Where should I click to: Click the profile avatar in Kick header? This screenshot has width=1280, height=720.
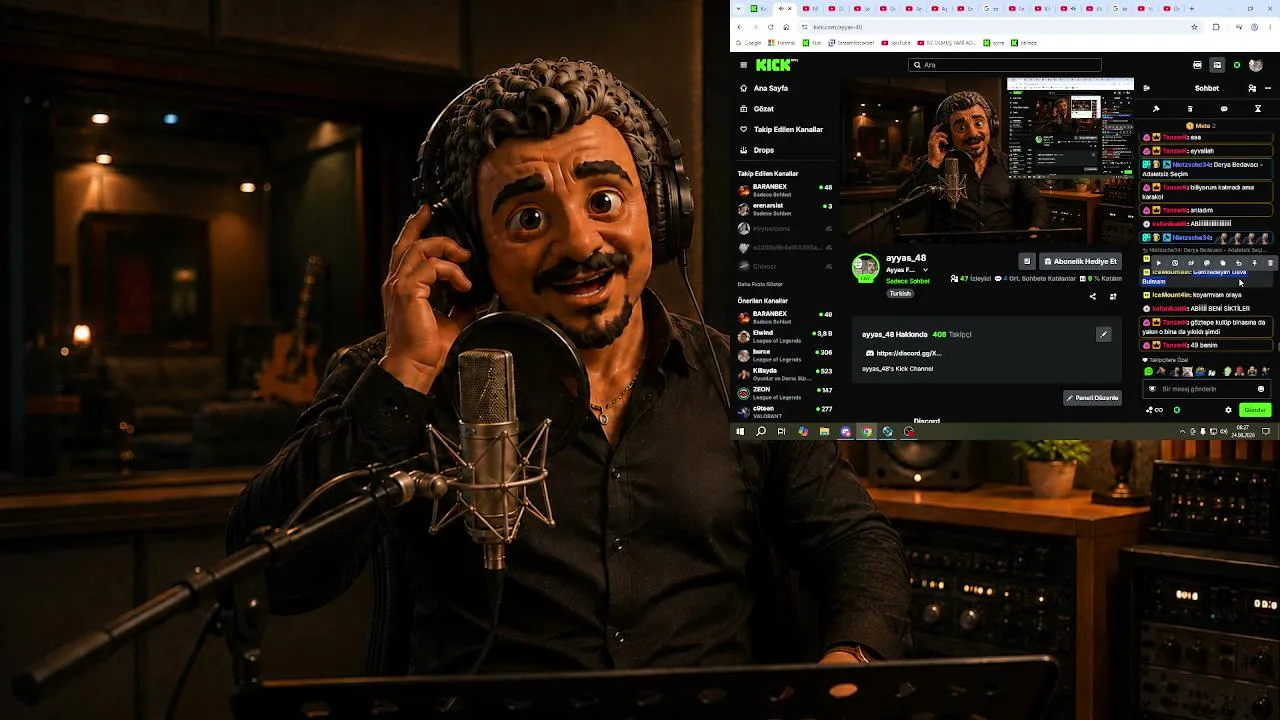coord(1256,65)
